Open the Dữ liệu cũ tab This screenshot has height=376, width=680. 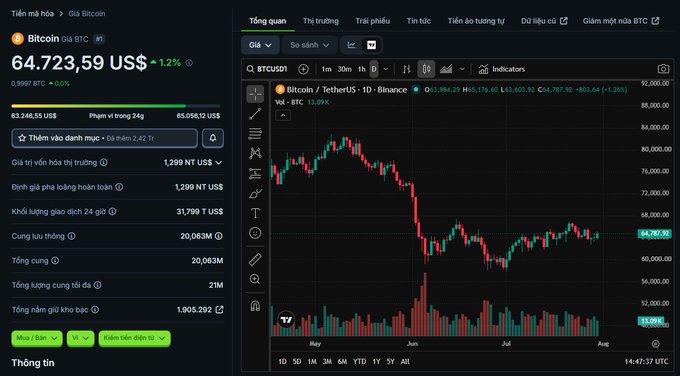coord(544,21)
